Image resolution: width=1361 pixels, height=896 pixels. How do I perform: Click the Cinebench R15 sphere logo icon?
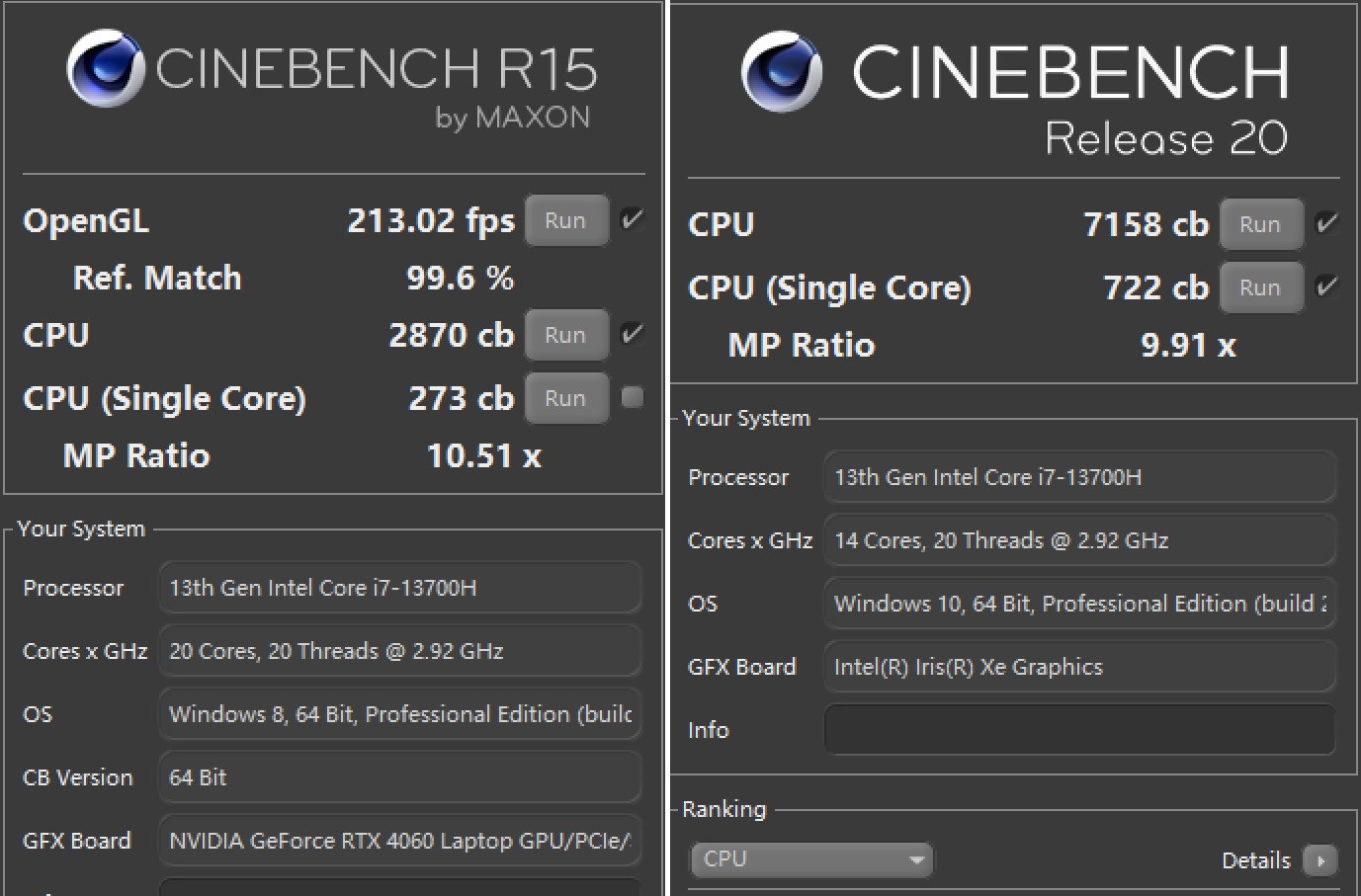[106, 67]
